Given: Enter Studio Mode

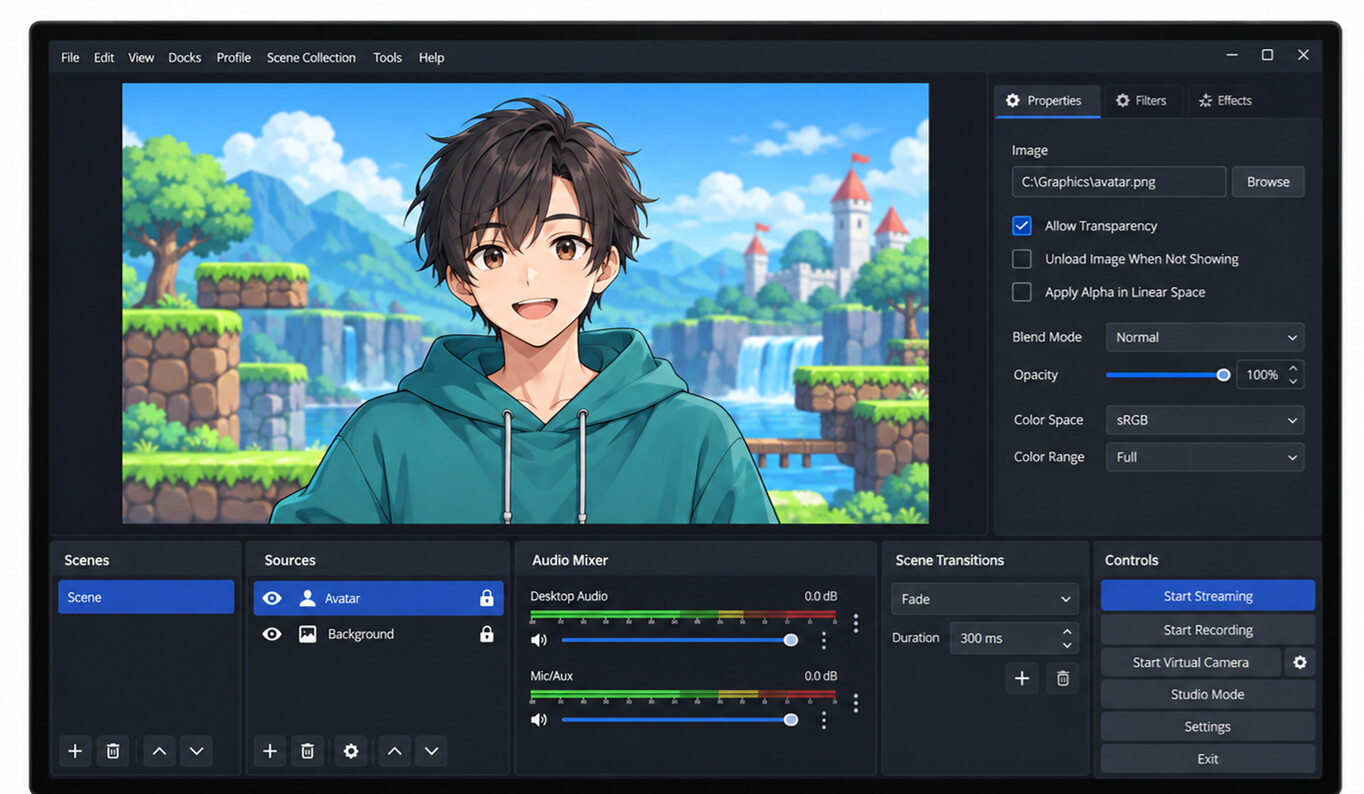Looking at the screenshot, I should [1208, 694].
